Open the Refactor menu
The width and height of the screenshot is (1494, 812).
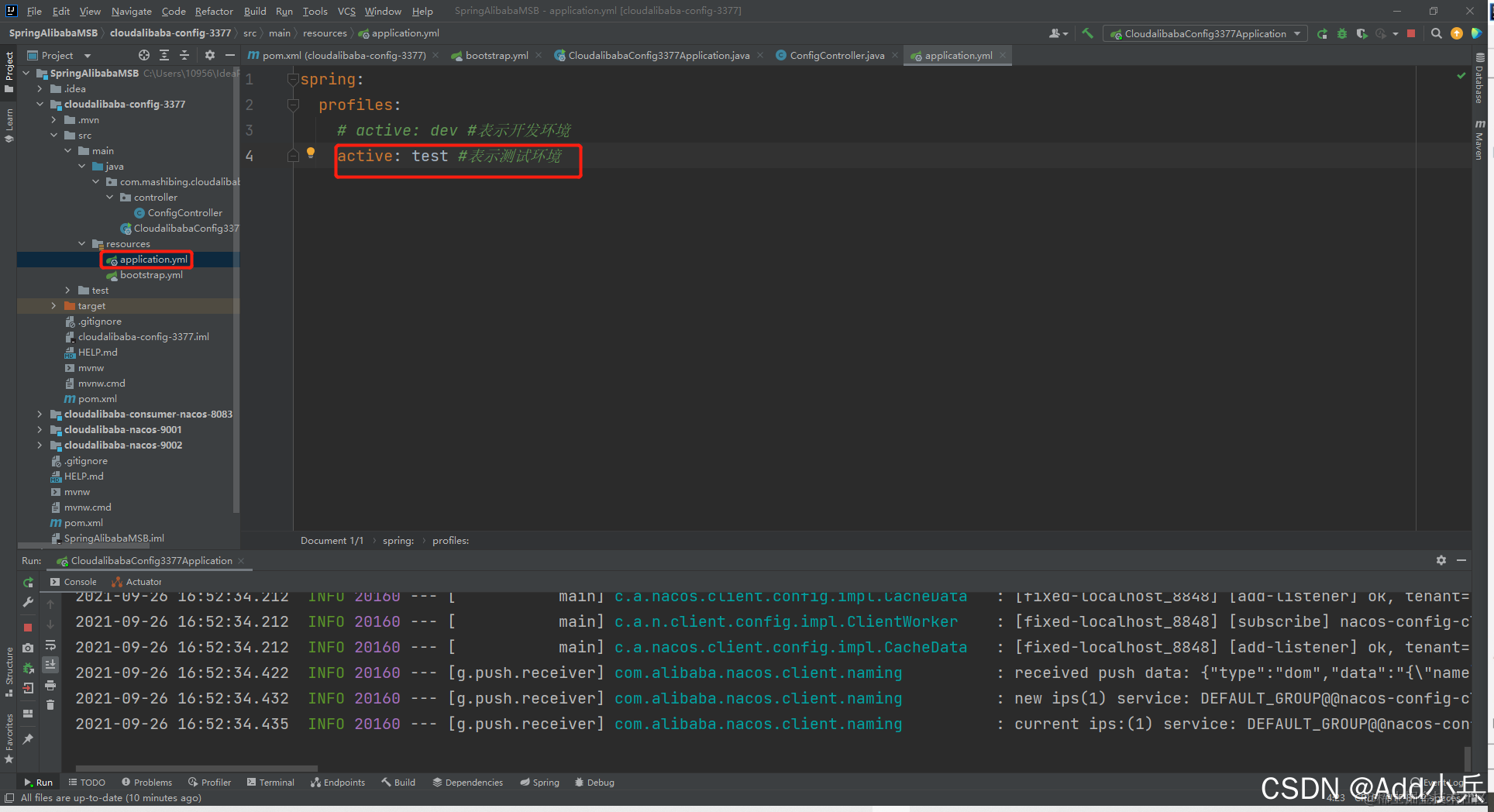[214, 11]
